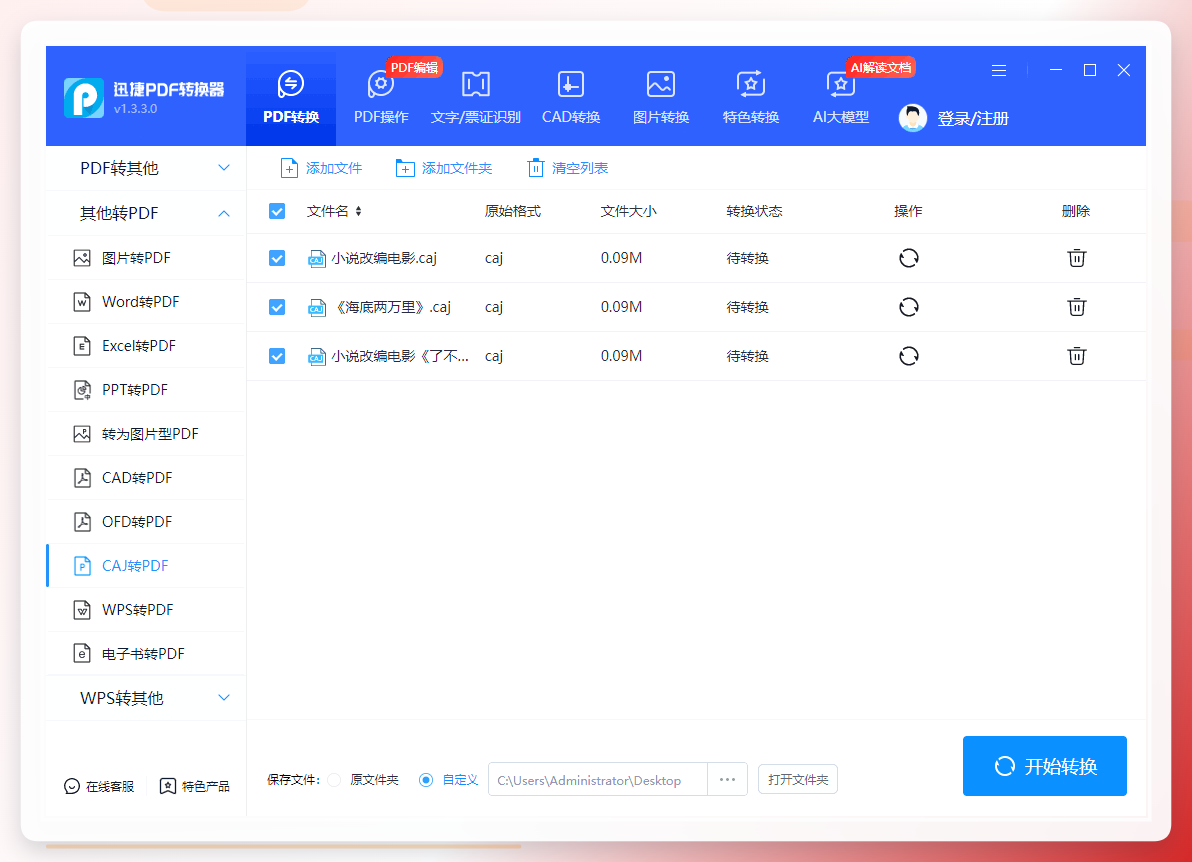Click 待转换 status of 《海底两万里》.caj

point(747,307)
